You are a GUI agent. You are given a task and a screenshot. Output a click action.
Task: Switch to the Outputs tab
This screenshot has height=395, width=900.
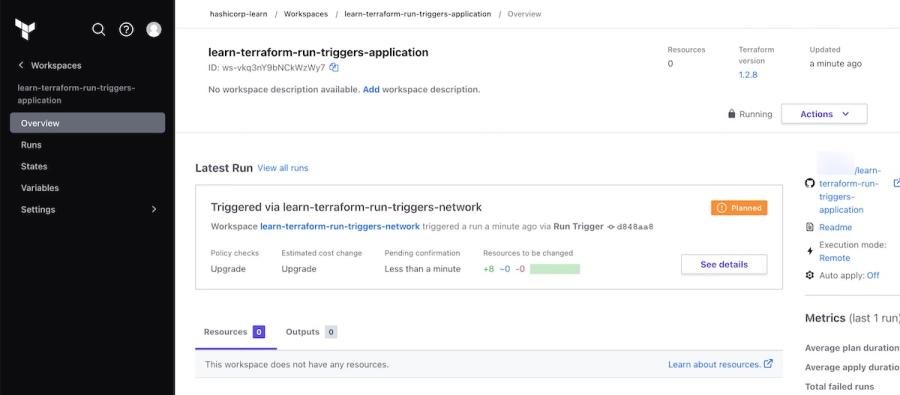click(311, 332)
